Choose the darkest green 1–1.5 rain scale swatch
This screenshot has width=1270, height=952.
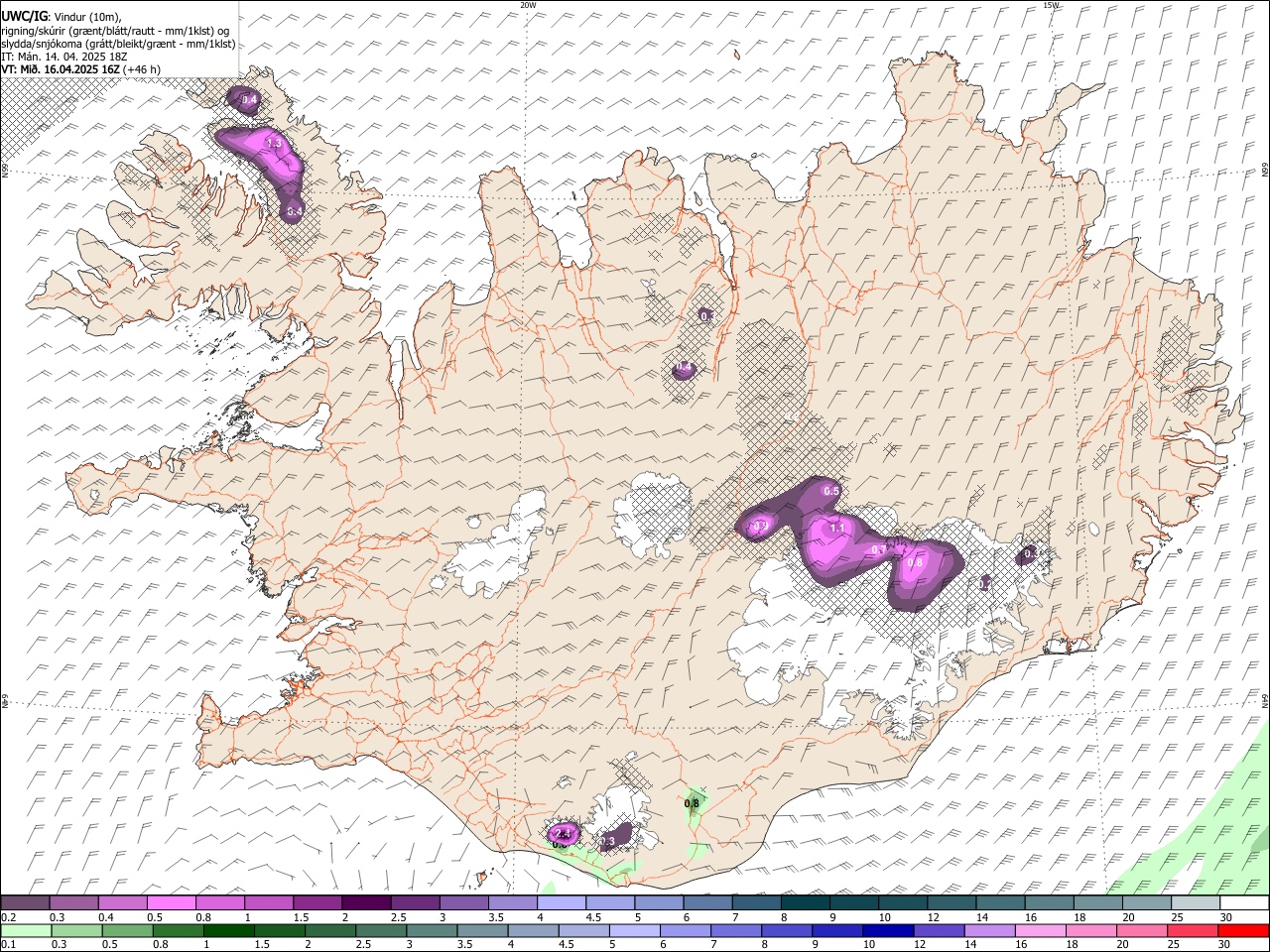[229, 930]
